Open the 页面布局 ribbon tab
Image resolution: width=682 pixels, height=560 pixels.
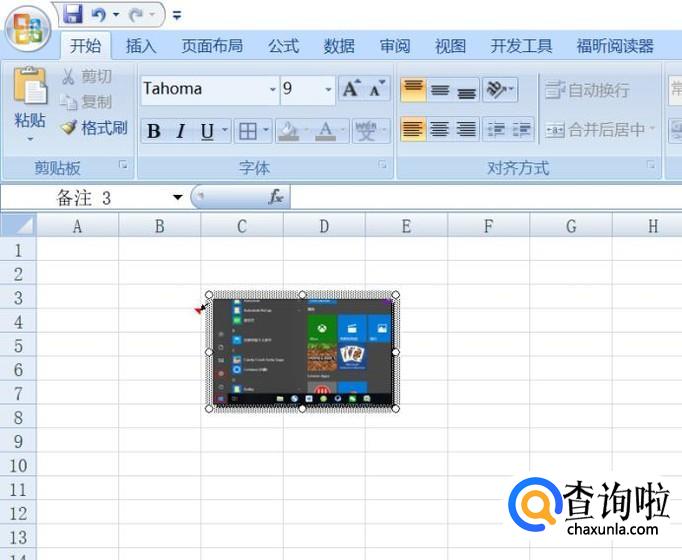[212, 46]
